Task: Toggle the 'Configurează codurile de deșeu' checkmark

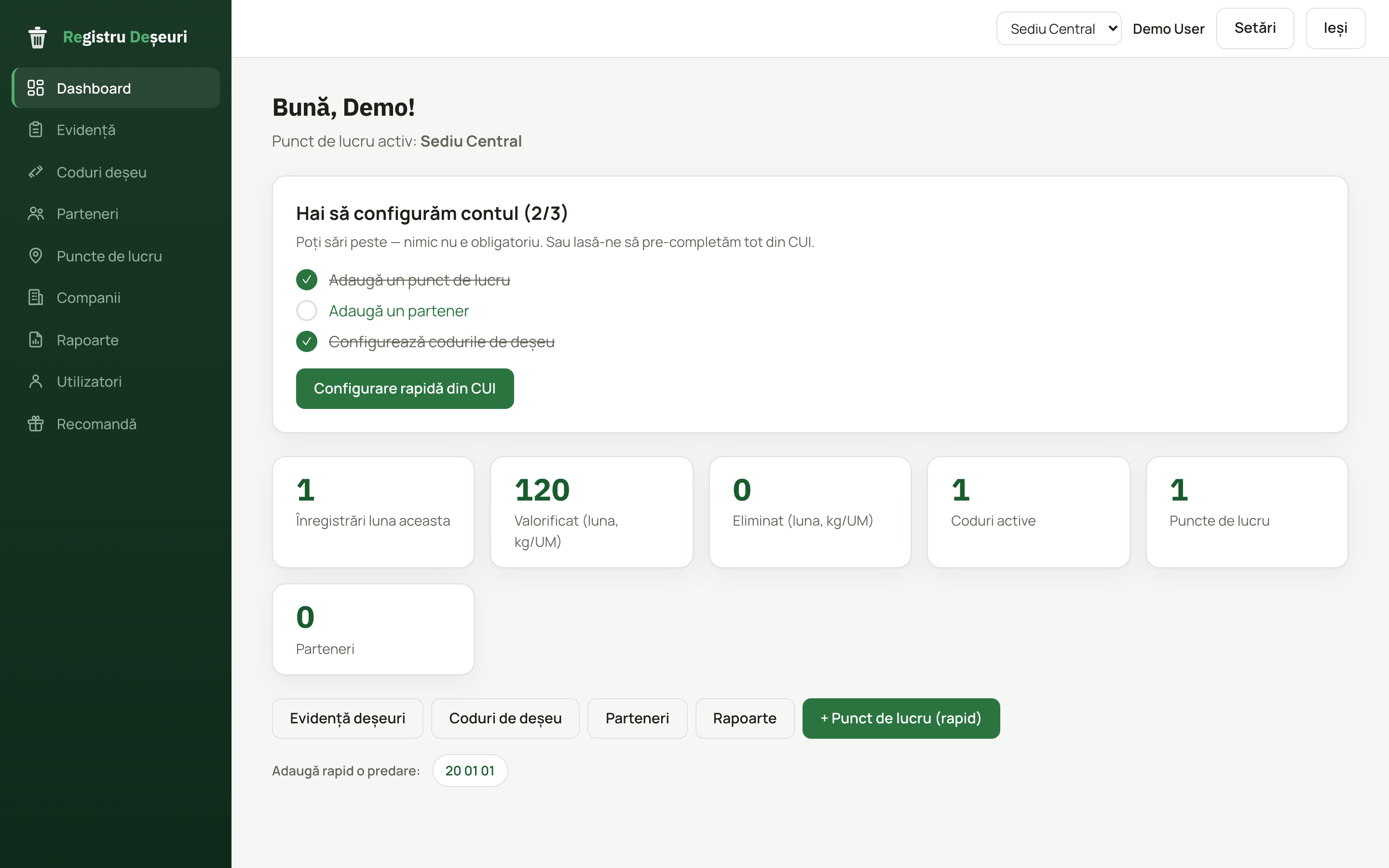Action: point(307,341)
